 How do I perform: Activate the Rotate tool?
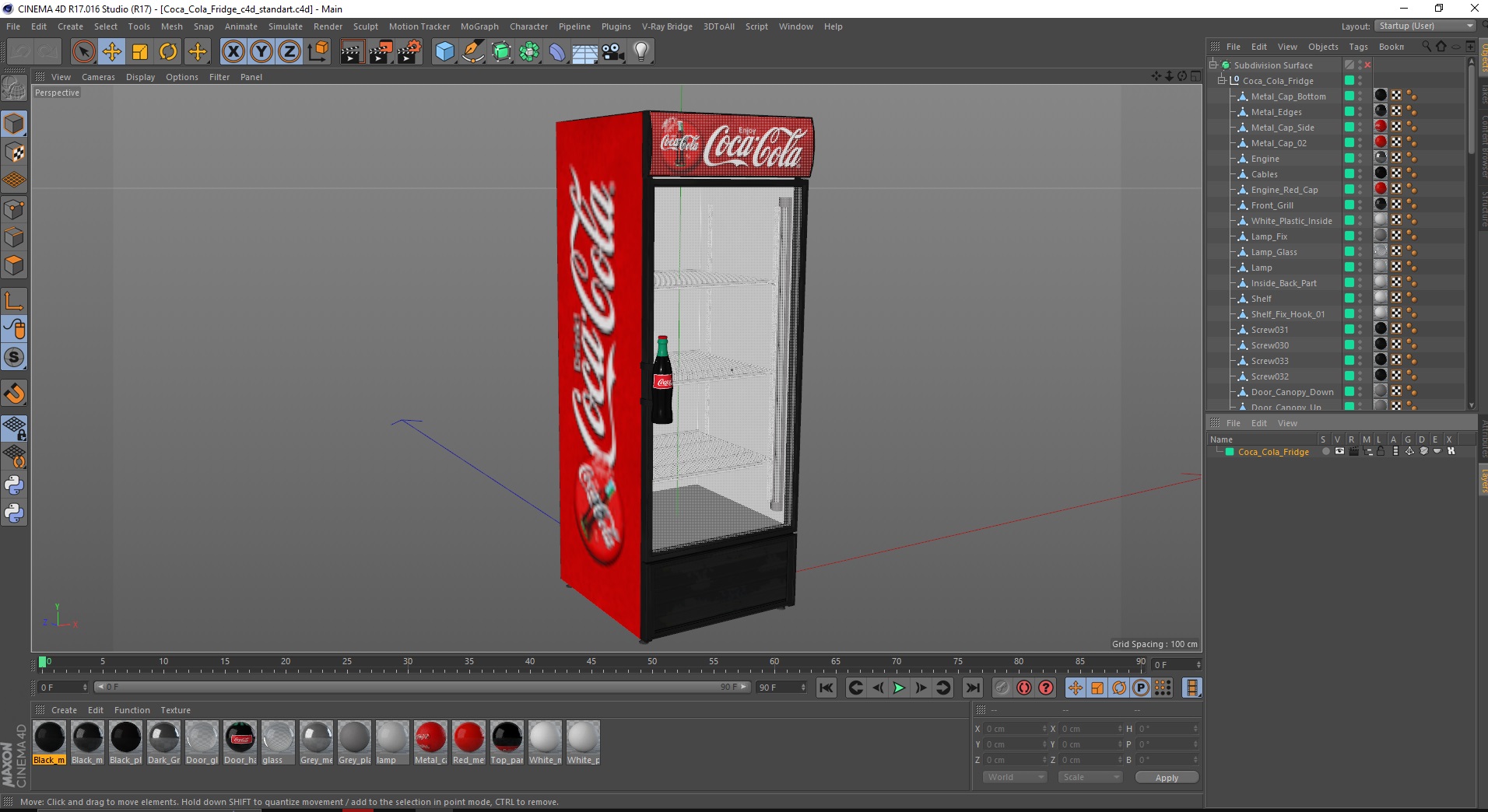(168, 52)
